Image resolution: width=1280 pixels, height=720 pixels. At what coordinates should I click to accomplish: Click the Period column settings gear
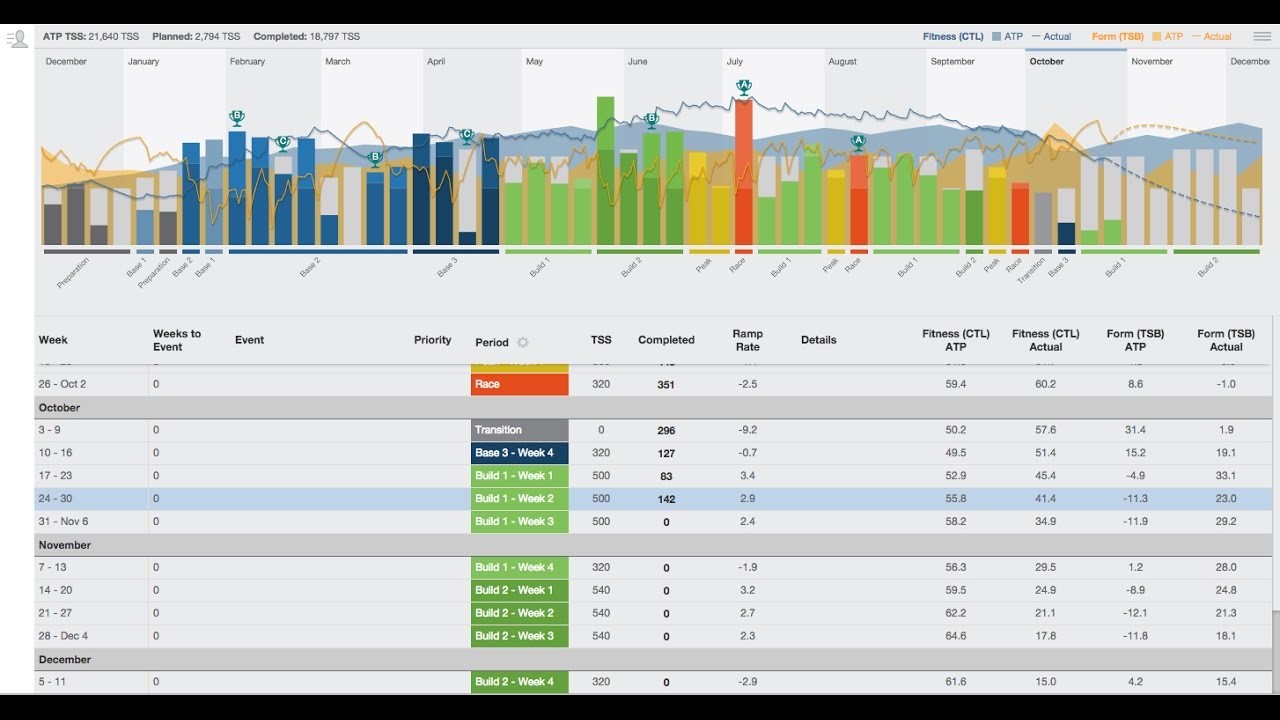(x=522, y=342)
